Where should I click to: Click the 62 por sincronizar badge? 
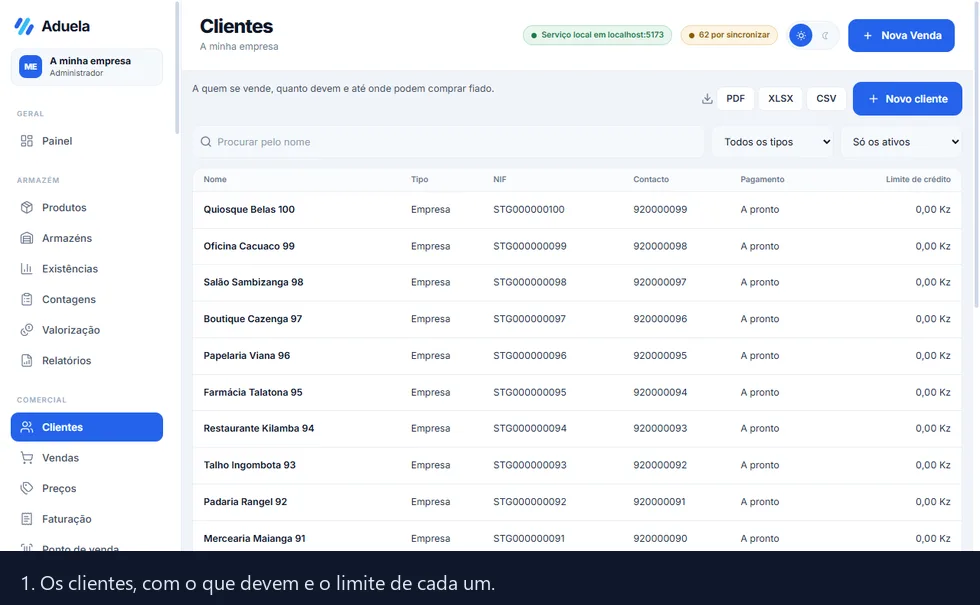729,35
